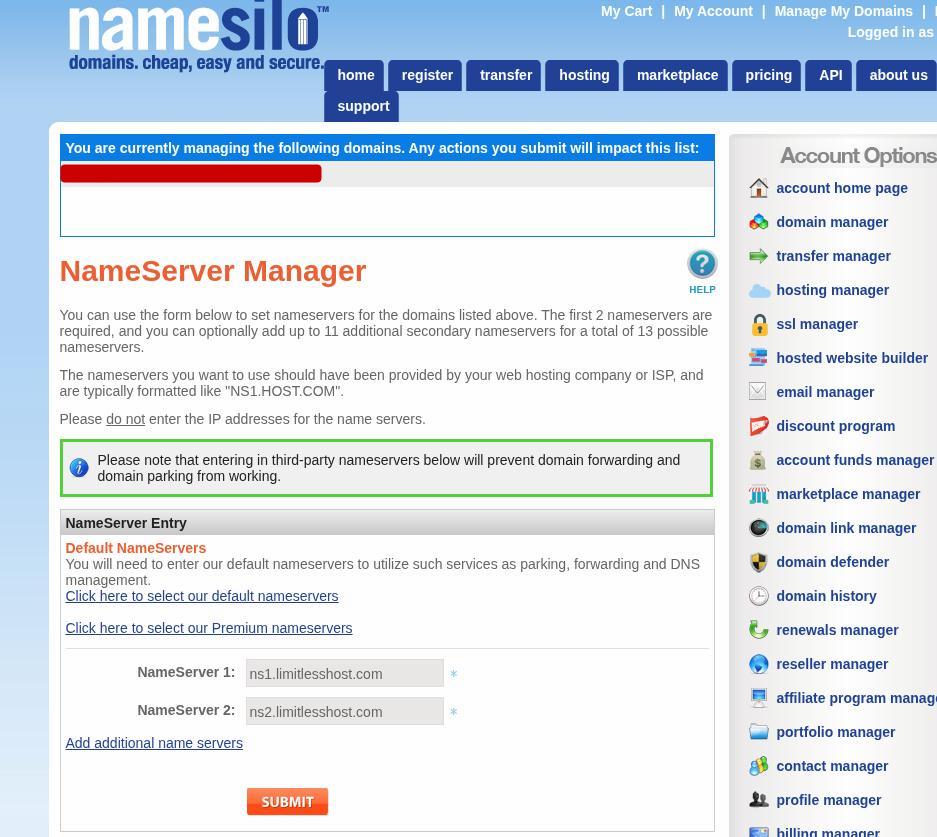
Task: Click the NameServer 2 input field
Action: tap(344, 711)
